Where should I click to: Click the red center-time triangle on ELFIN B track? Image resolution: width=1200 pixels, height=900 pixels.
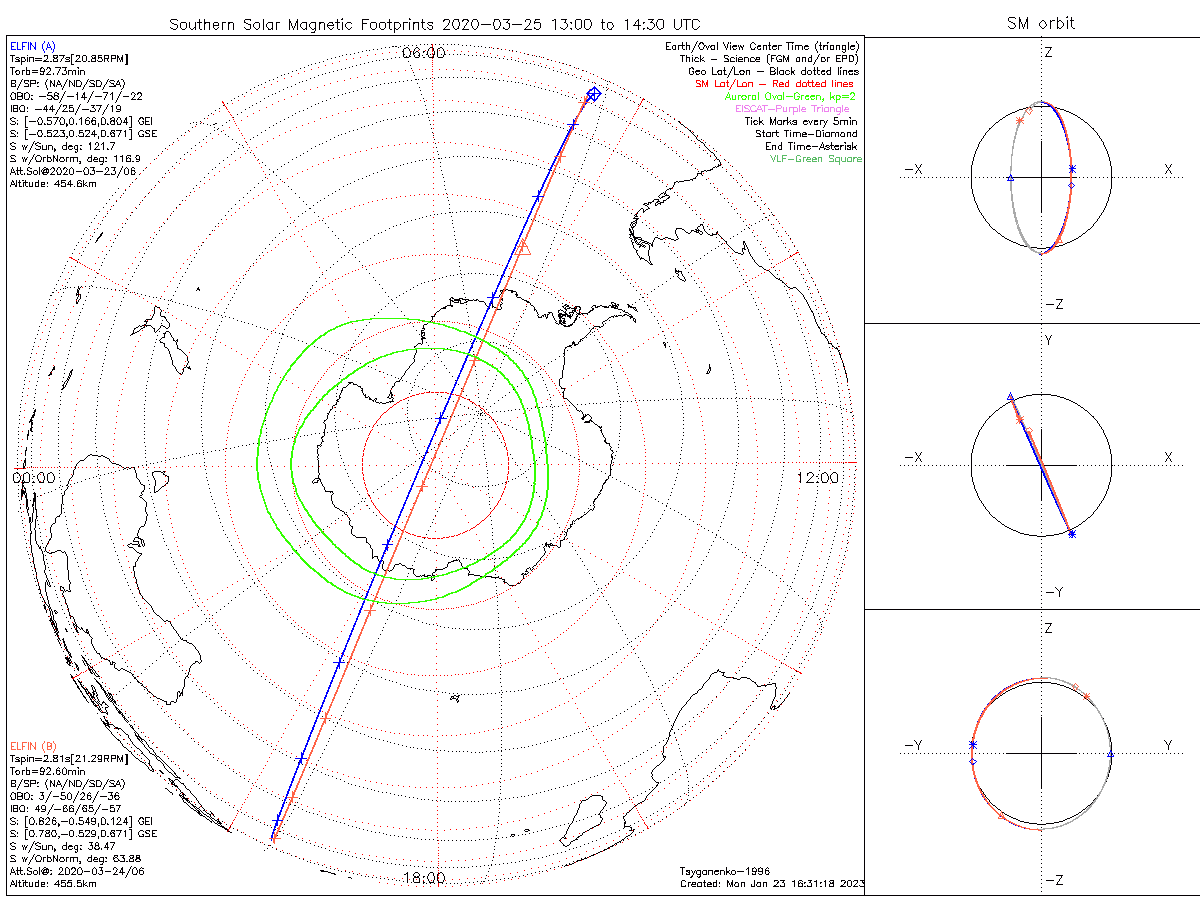click(x=523, y=247)
